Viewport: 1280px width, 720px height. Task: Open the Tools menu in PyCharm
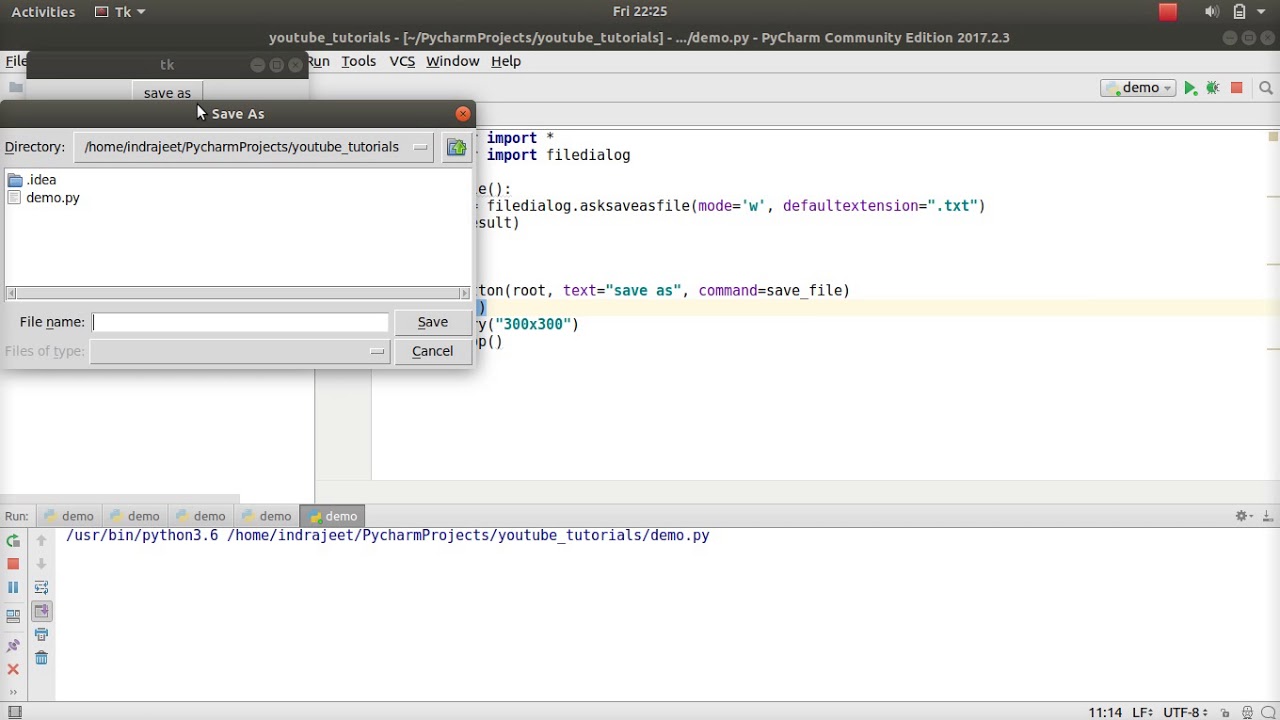click(x=358, y=61)
